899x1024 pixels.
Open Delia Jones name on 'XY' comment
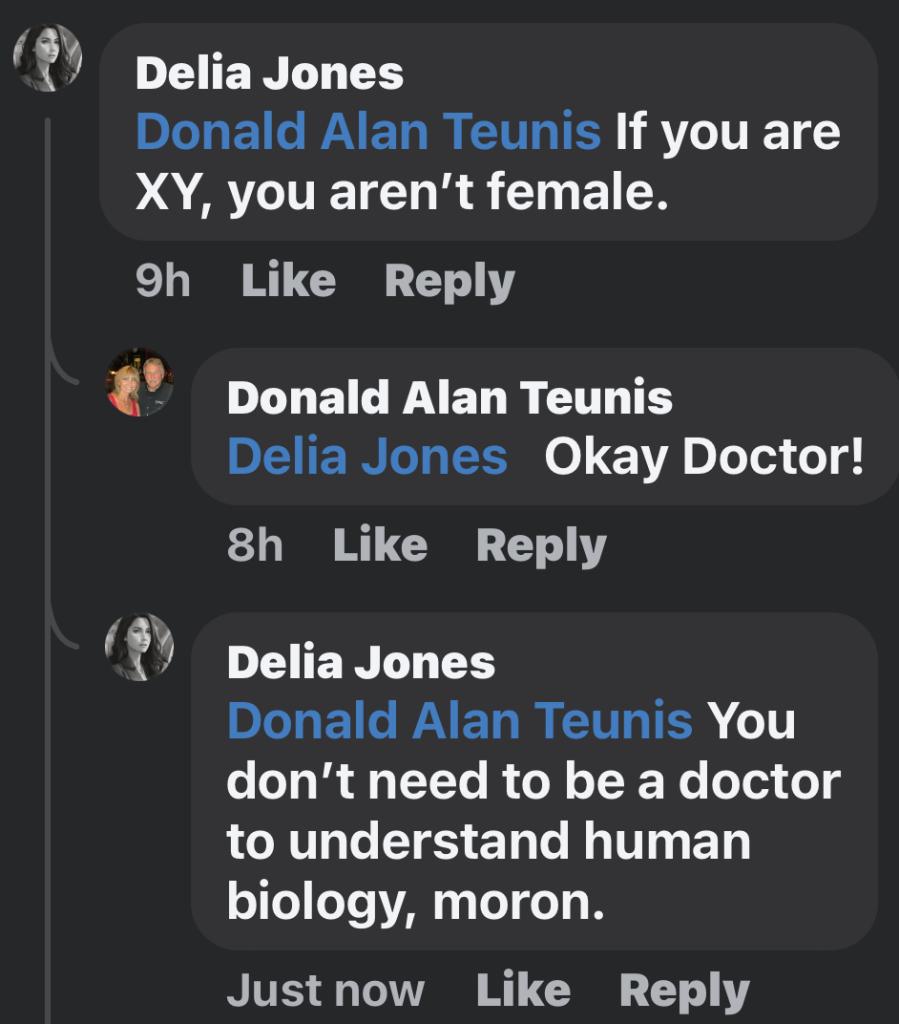(x=269, y=73)
